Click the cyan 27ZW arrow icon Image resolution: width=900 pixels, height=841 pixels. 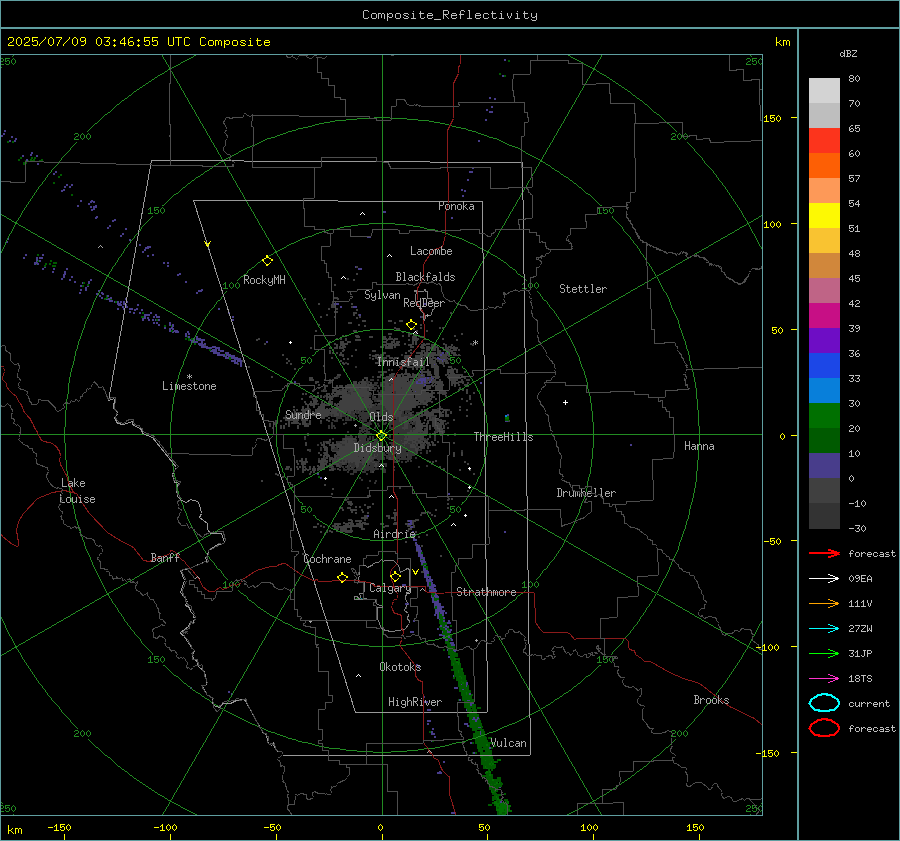pos(824,628)
